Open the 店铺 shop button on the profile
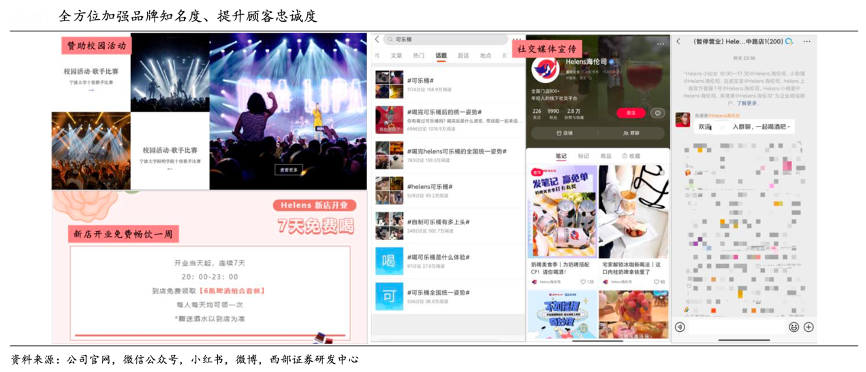Image resolution: width=866 pixels, height=372 pixels. pyautogui.click(x=563, y=133)
